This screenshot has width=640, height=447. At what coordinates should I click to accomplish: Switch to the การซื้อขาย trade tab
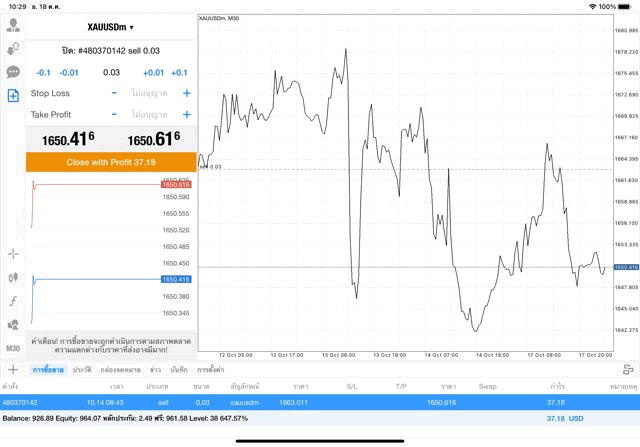point(48,369)
